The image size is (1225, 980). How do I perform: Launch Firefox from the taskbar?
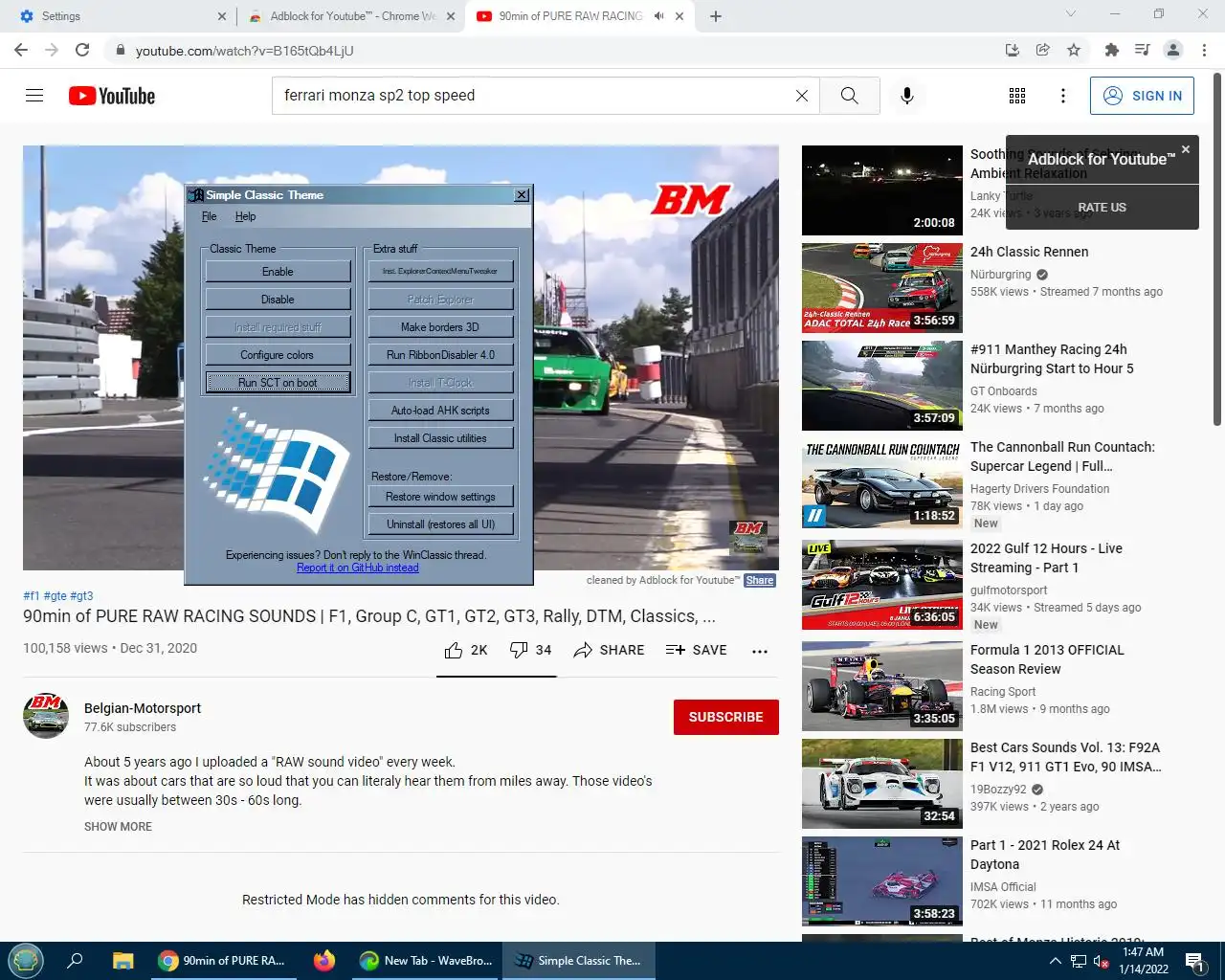click(324, 961)
